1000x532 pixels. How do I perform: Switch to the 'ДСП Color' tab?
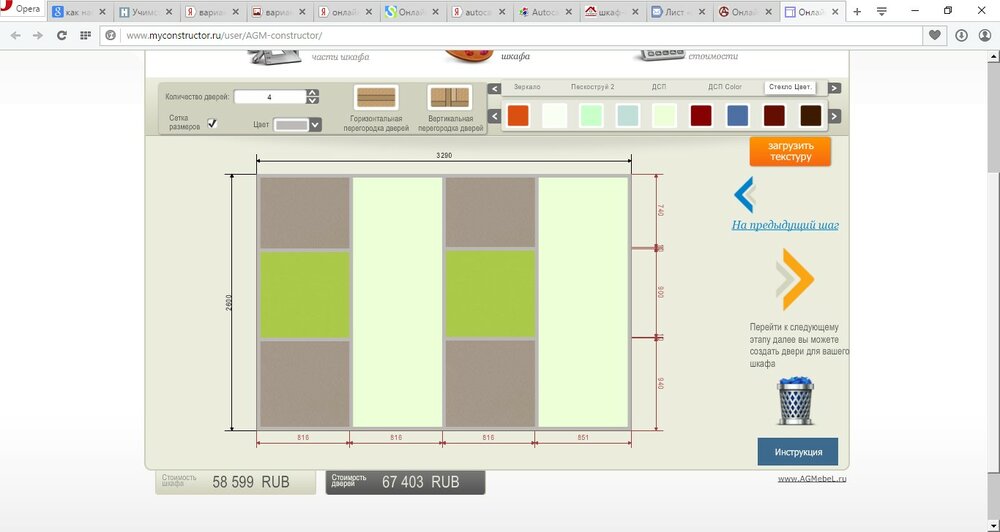pyautogui.click(x=725, y=87)
